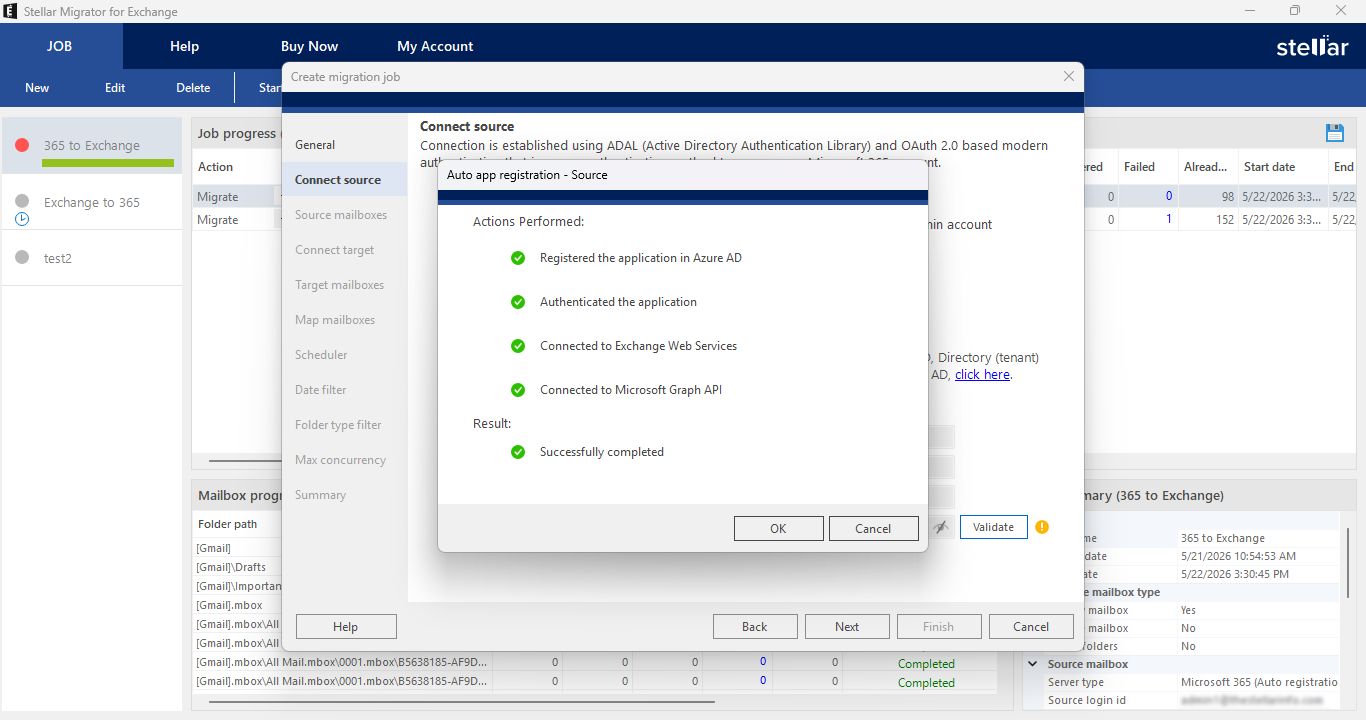Open the JOB tab
The image size is (1366, 720).
pos(59,46)
